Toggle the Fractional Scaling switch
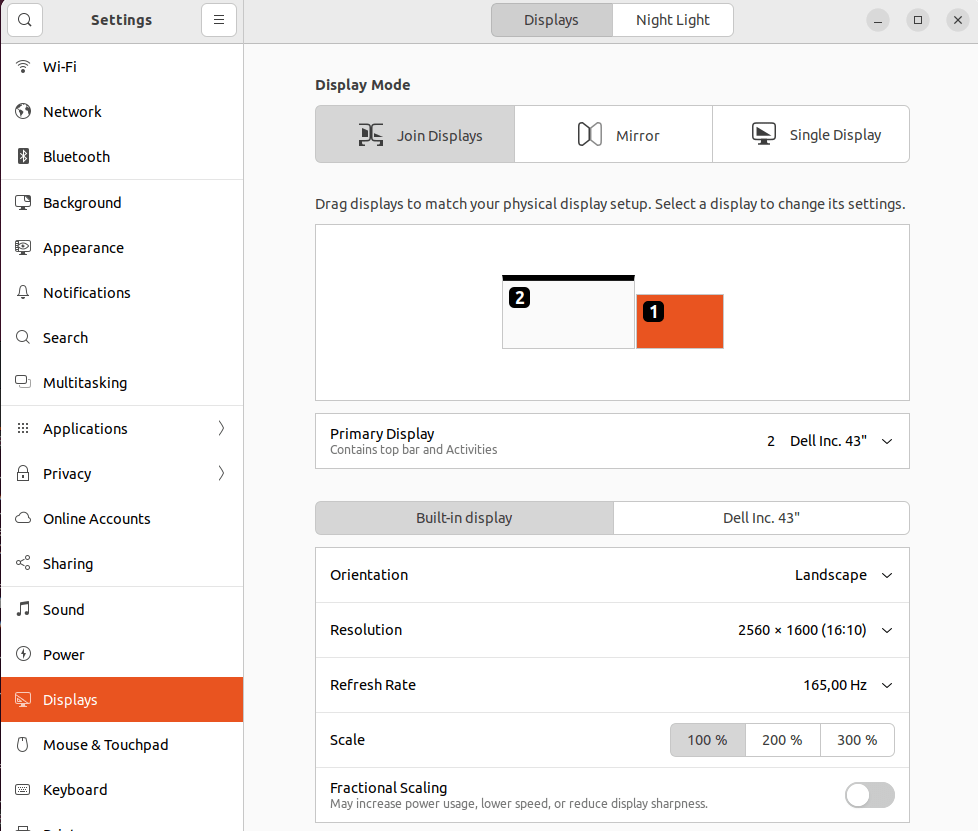This screenshot has width=978, height=831. pyautogui.click(x=869, y=795)
